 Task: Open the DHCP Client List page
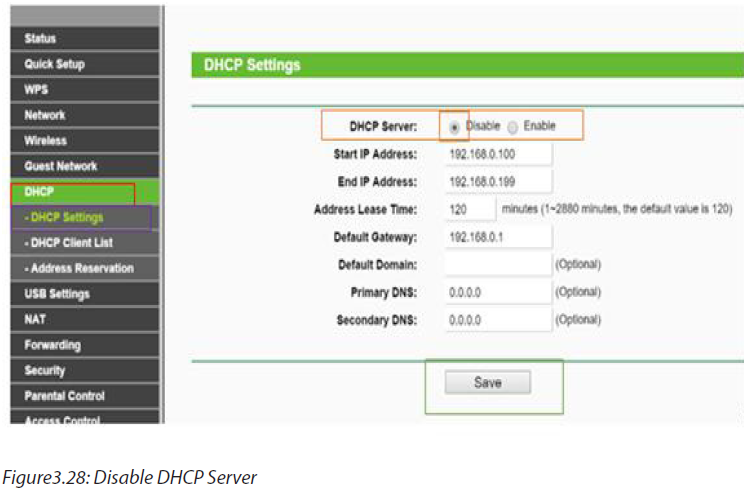point(85,243)
